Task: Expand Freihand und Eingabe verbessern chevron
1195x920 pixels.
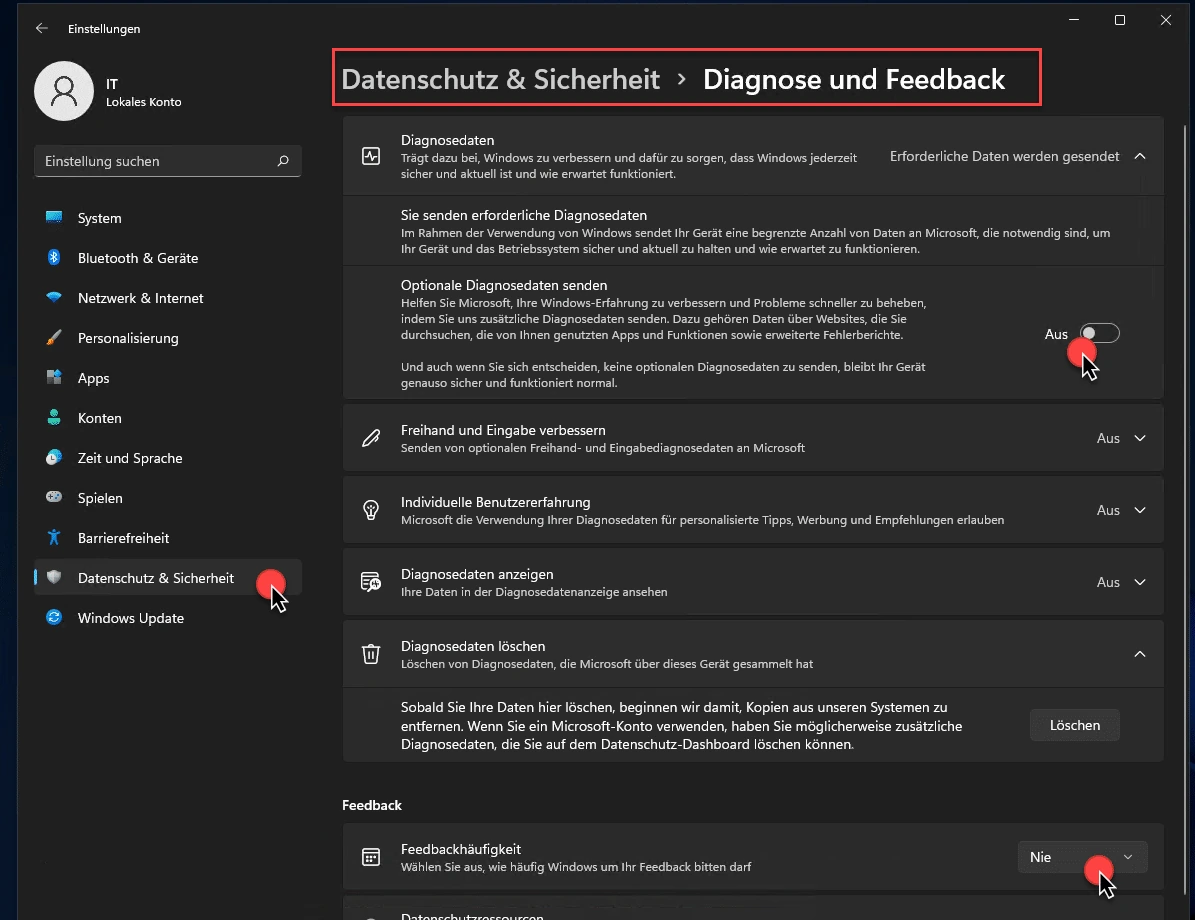Action: coord(1140,438)
